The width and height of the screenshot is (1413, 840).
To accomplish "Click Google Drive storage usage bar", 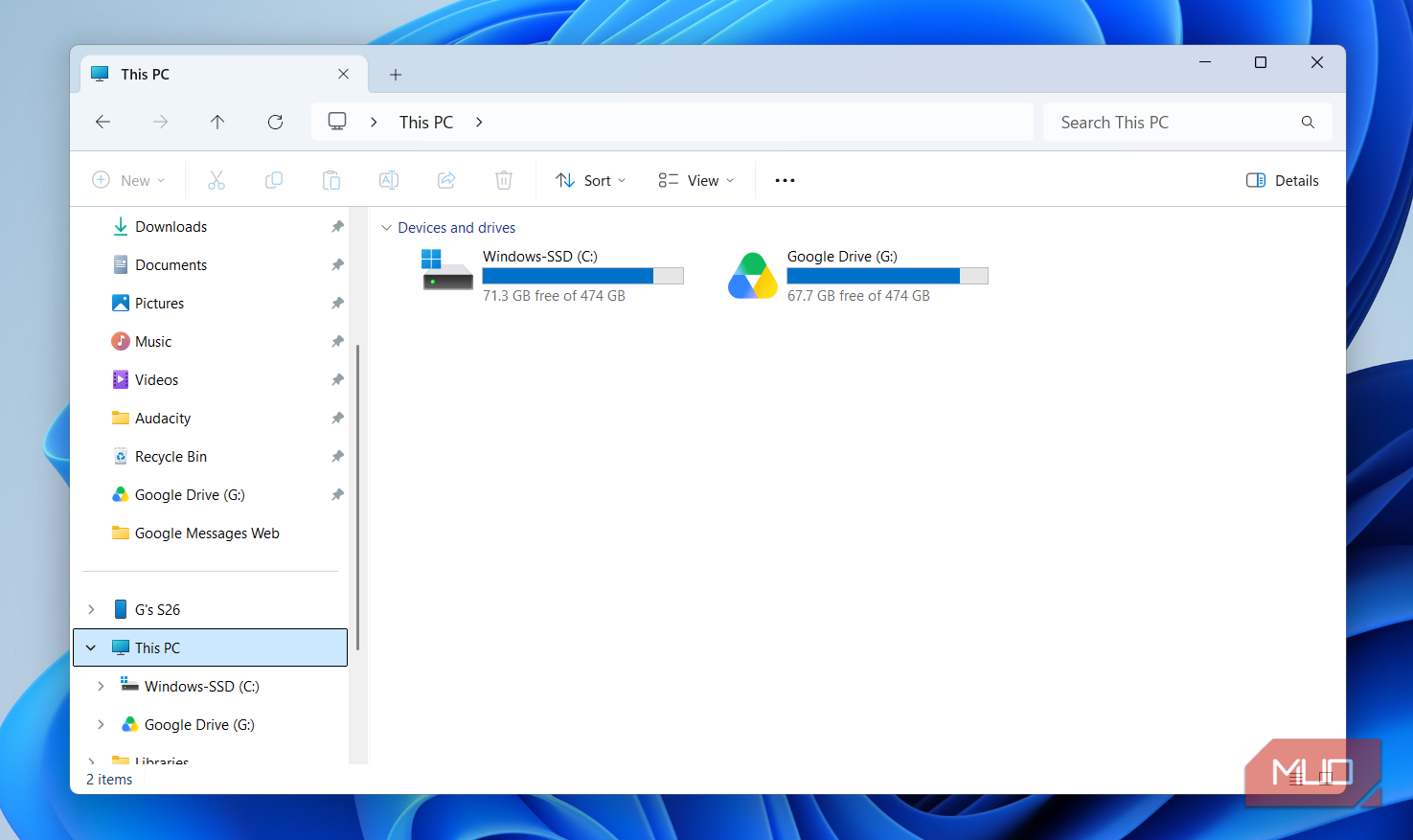I will pos(887,276).
